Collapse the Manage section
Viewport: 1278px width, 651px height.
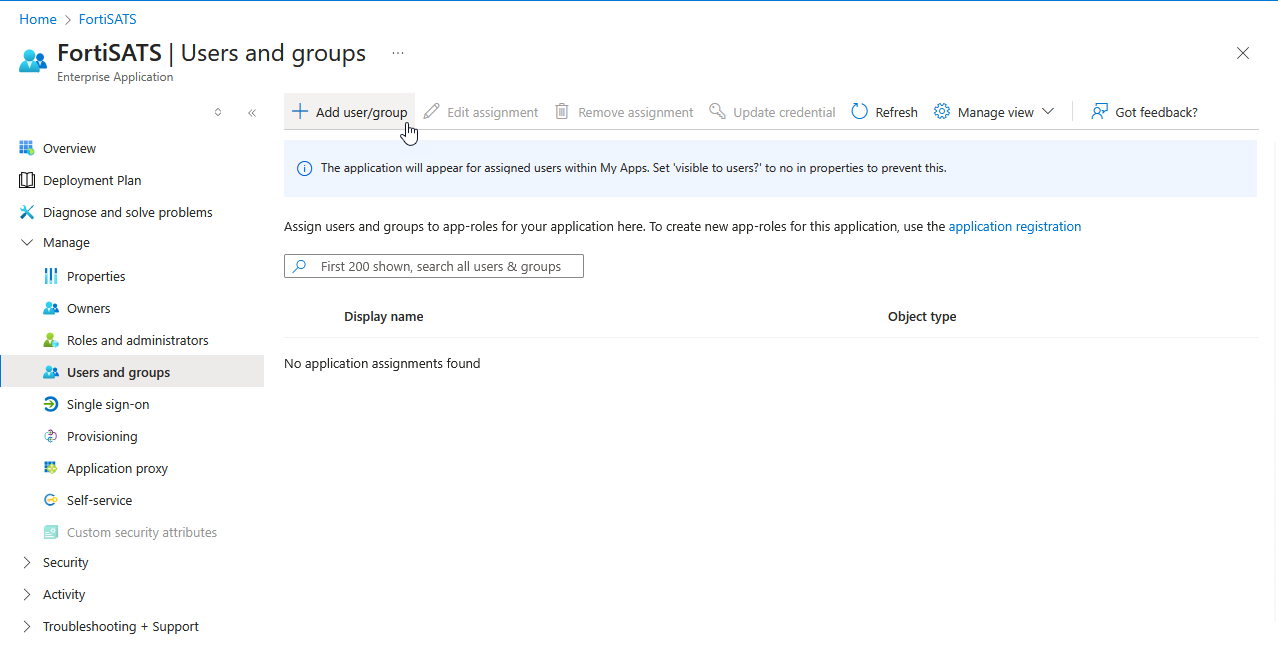pos(27,242)
